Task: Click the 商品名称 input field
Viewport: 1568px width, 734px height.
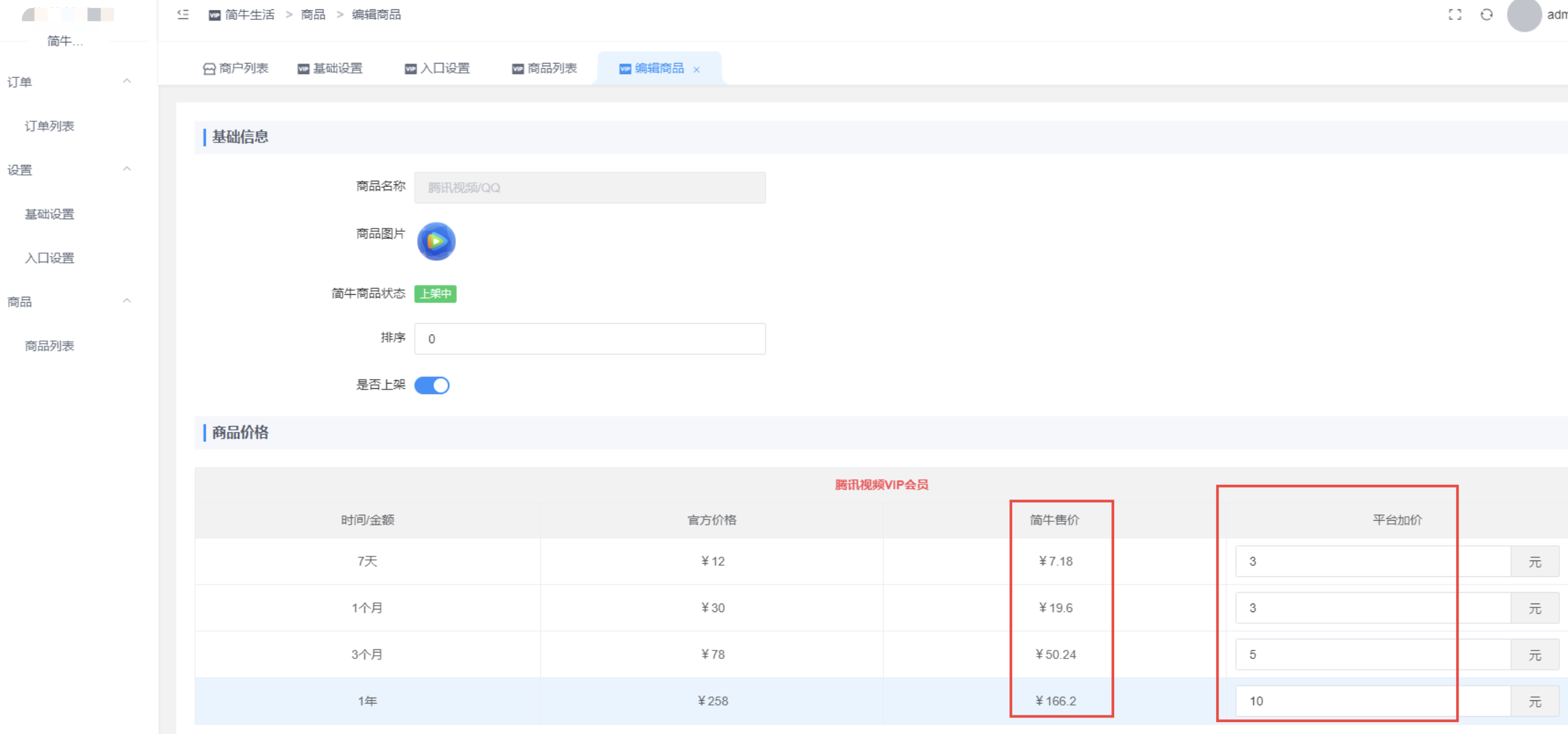Action: 590,187
